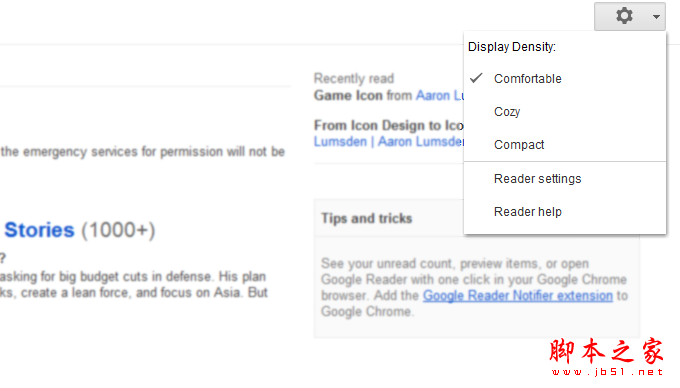Image resolution: width=680 pixels, height=388 pixels.
Task: Click the Tips and tricks heading
Action: [x=366, y=218]
